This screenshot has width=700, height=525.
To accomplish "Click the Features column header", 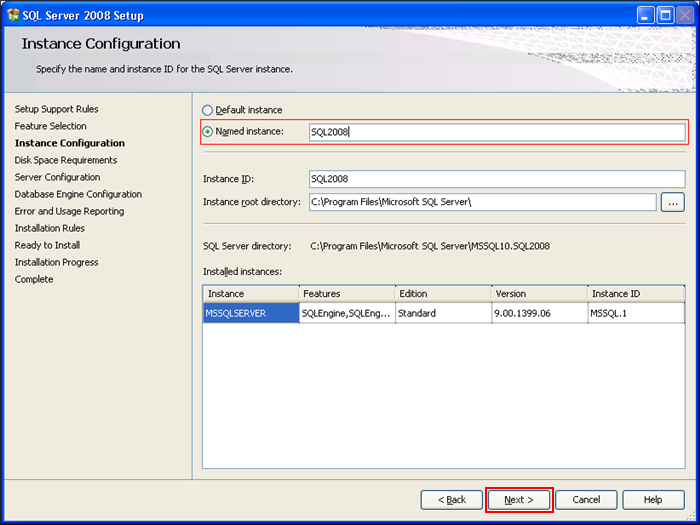I will (347, 294).
